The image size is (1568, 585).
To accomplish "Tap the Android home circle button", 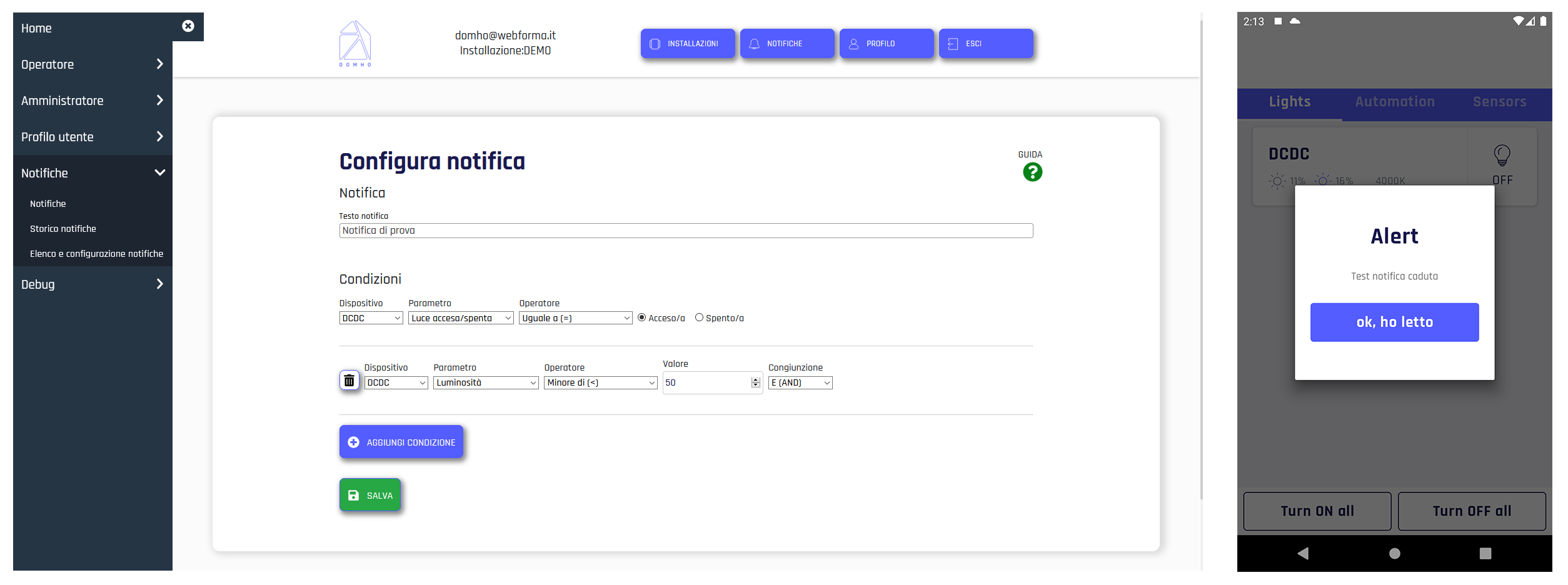I will pyautogui.click(x=1394, y=553).
